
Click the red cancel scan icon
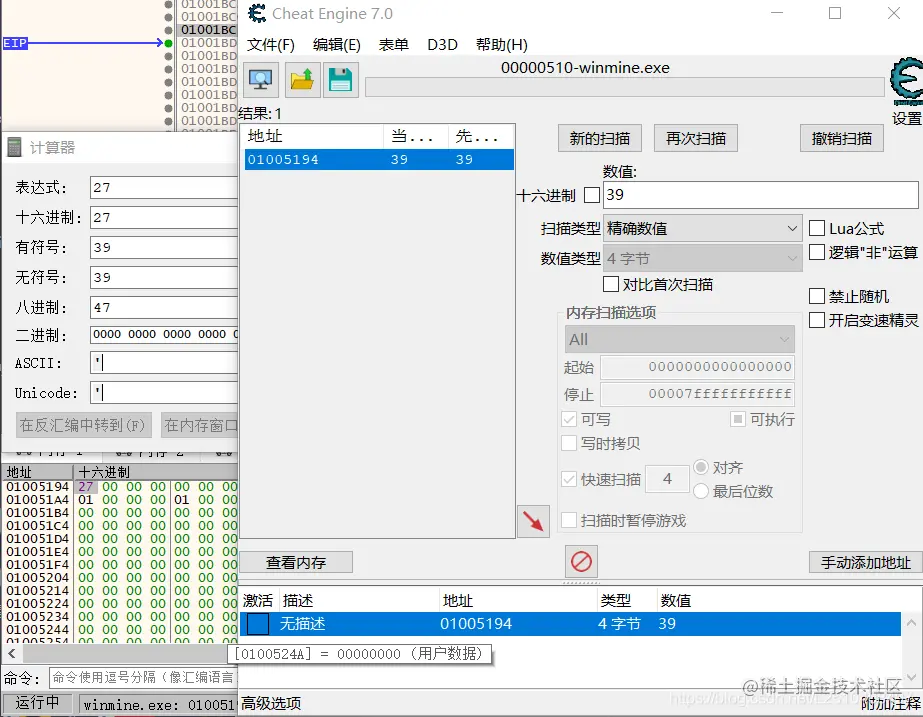pyautogui.click(x=580, y=563)
